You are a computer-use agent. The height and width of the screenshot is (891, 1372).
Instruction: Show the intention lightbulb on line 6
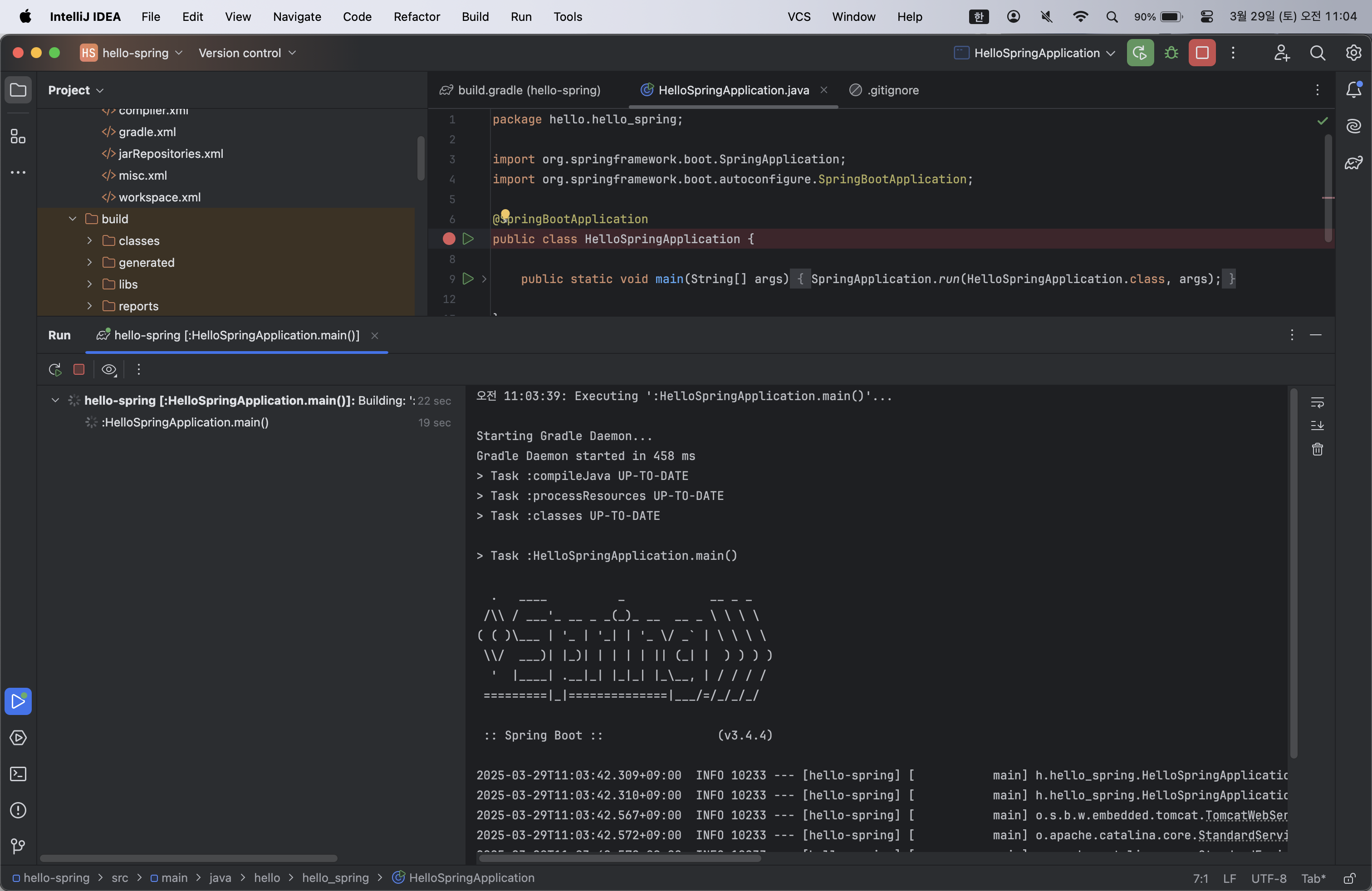click(x=505, y=215)
